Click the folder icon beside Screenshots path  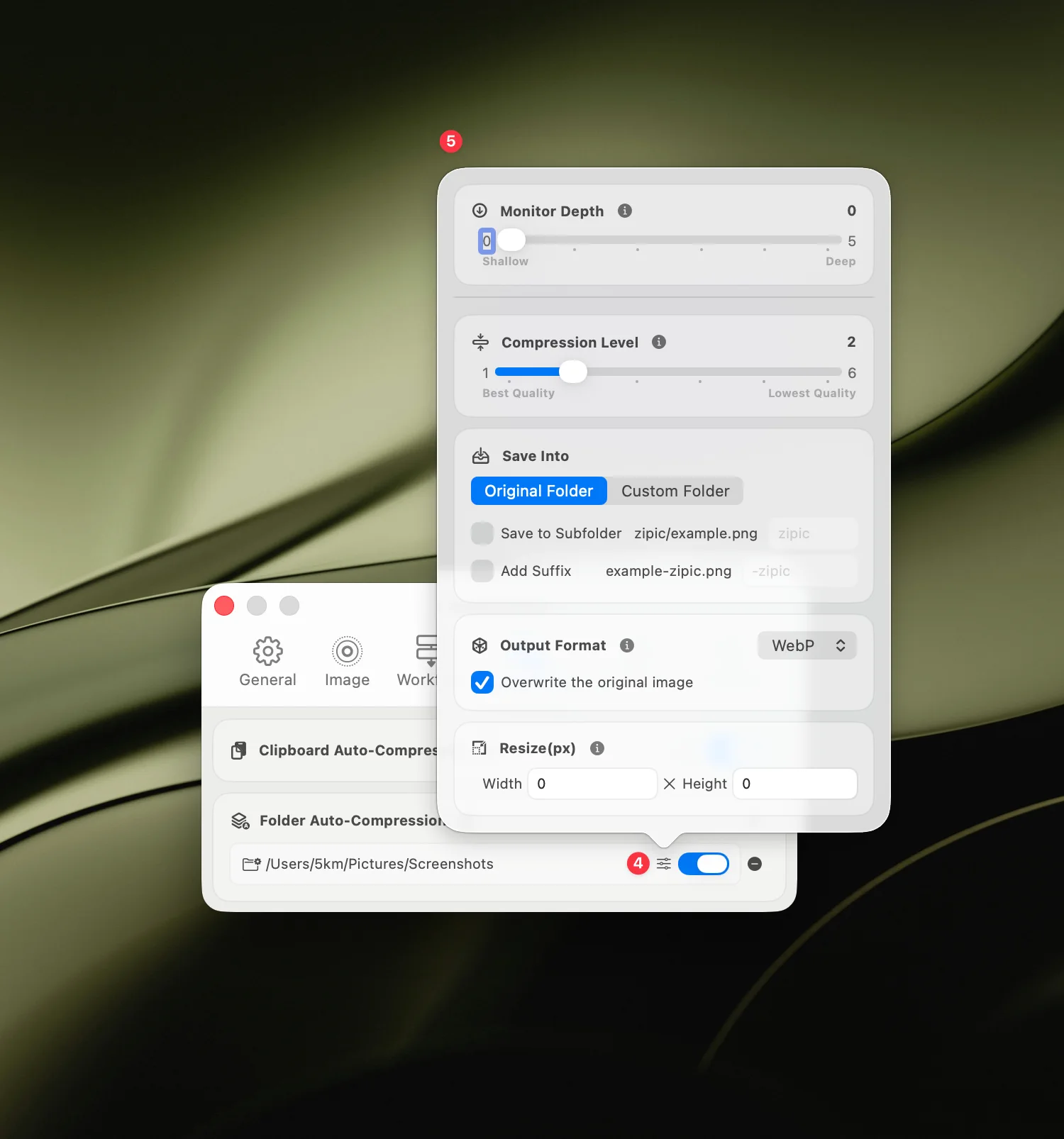(251, 864)
